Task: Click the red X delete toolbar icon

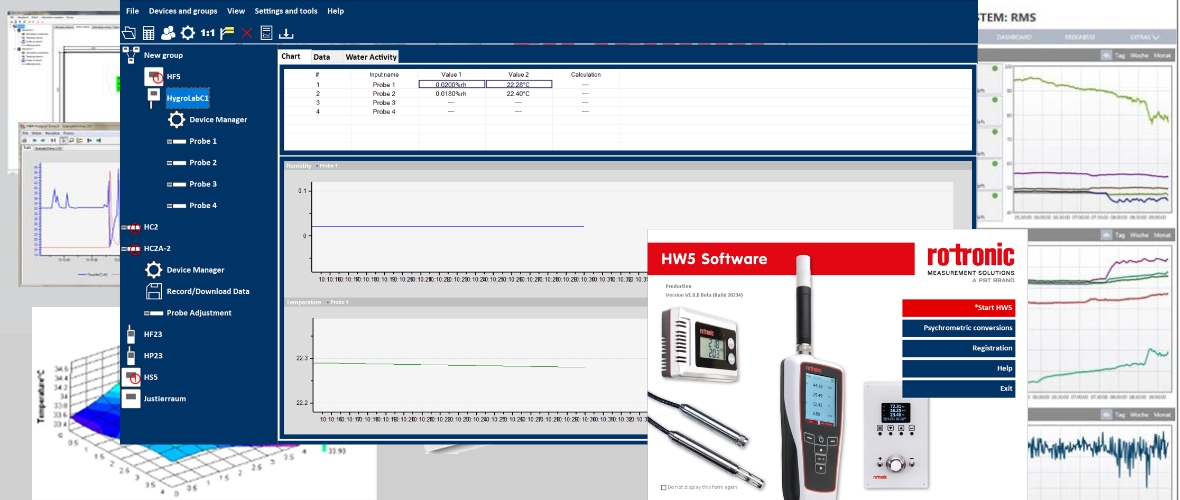Action: (246, 33)
